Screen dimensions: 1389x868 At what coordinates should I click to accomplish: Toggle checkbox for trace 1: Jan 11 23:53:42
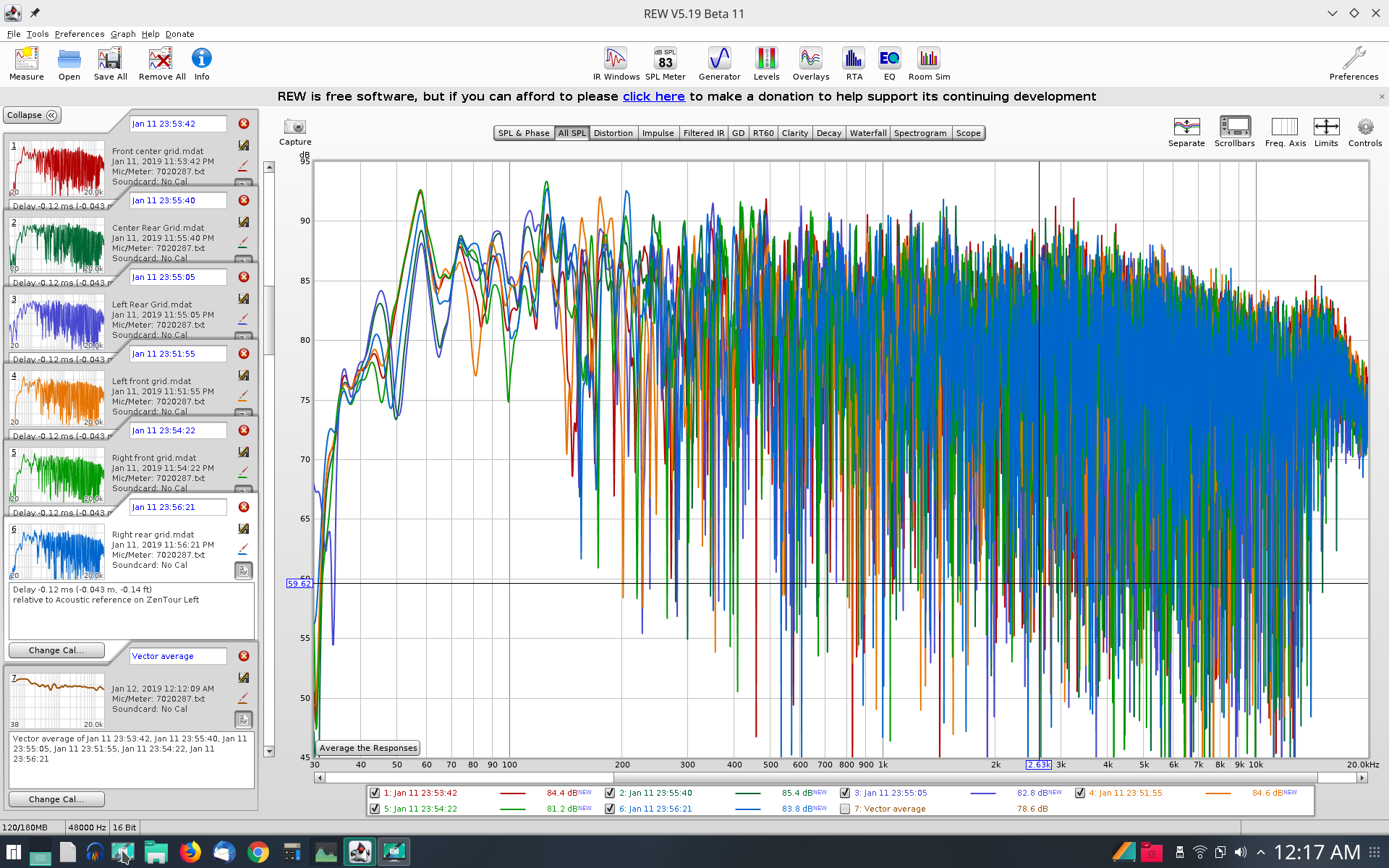375,793
